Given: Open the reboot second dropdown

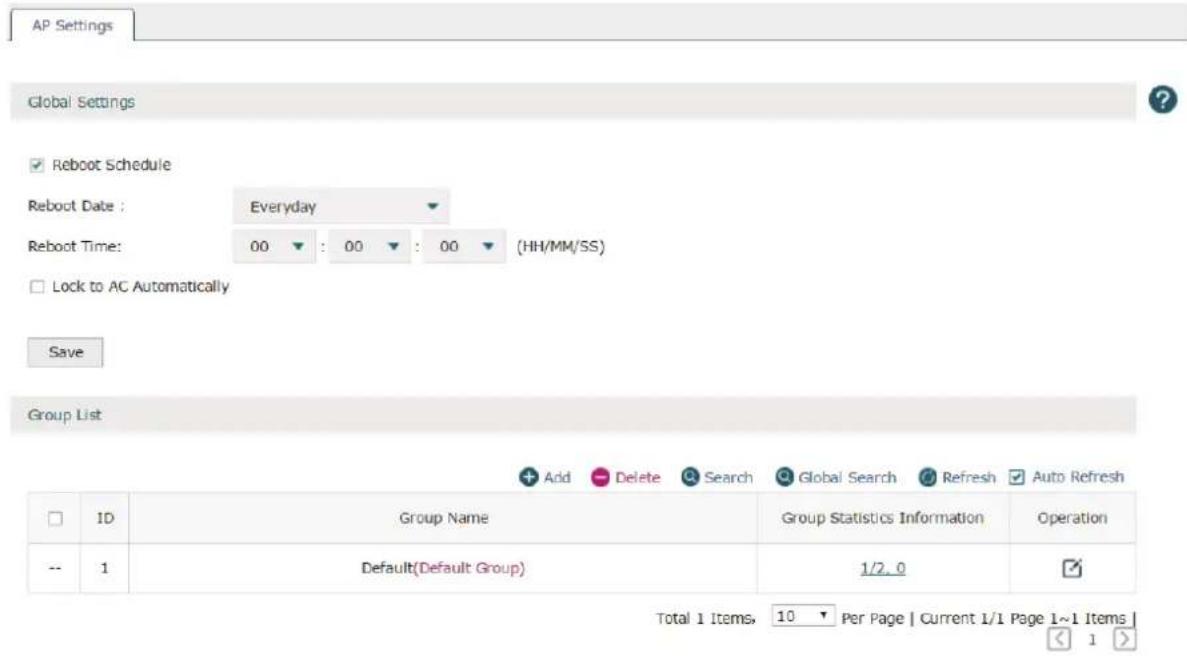Looking at the screenshot, I should click(464, 246).
